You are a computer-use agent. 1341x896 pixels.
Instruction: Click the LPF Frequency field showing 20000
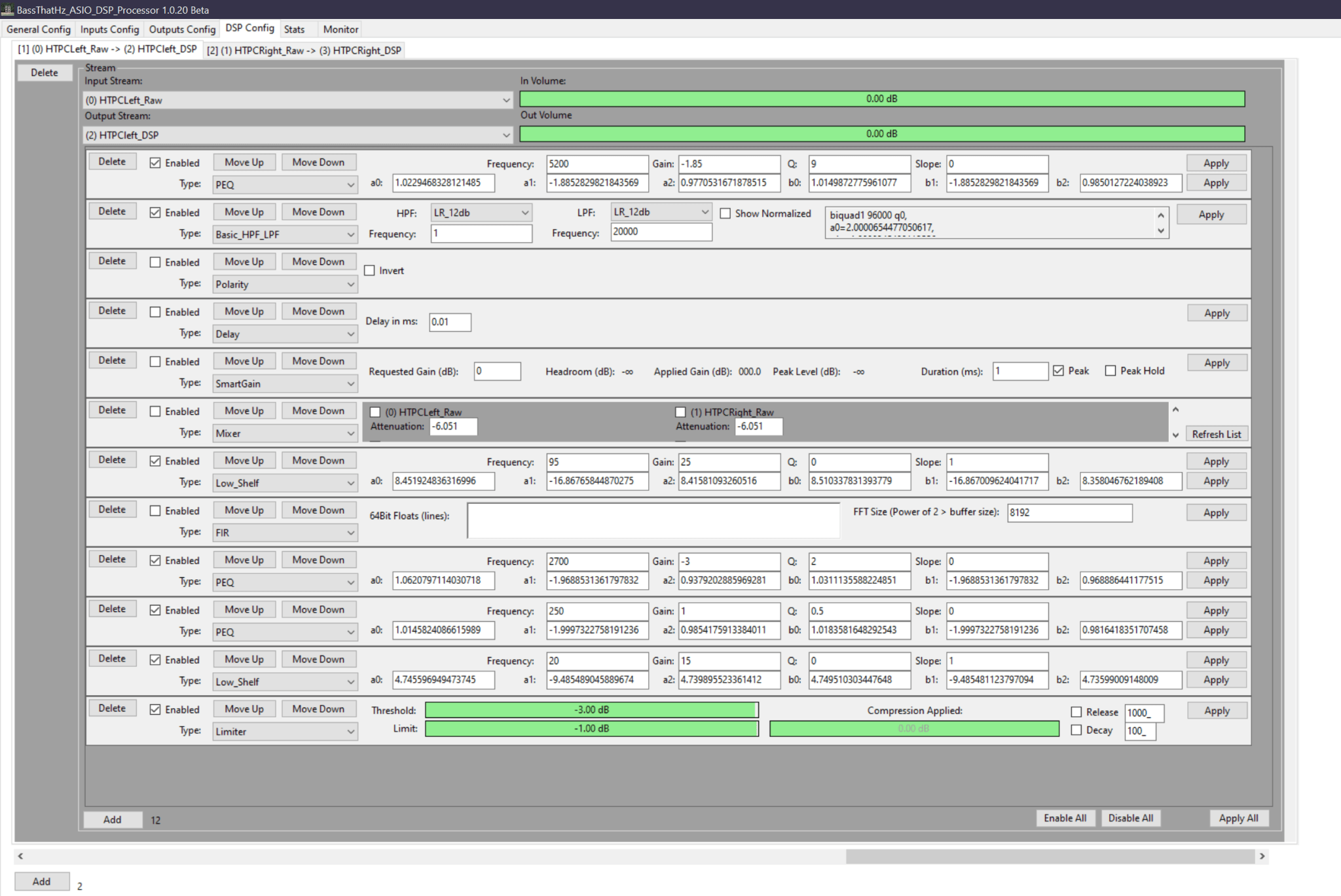click(x=661, y=232)
